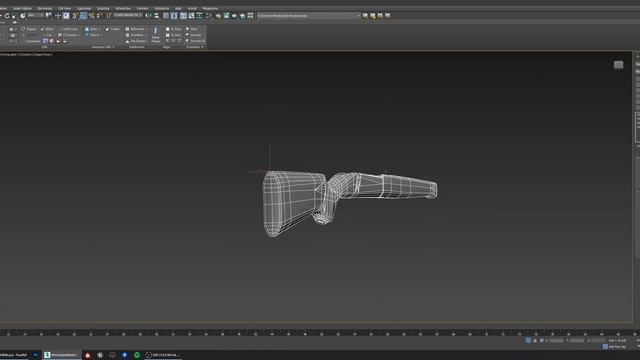Viewport: 640px width, 360px height.
Task: Click the Repeat button in ribbon
Action: (29, 29)
